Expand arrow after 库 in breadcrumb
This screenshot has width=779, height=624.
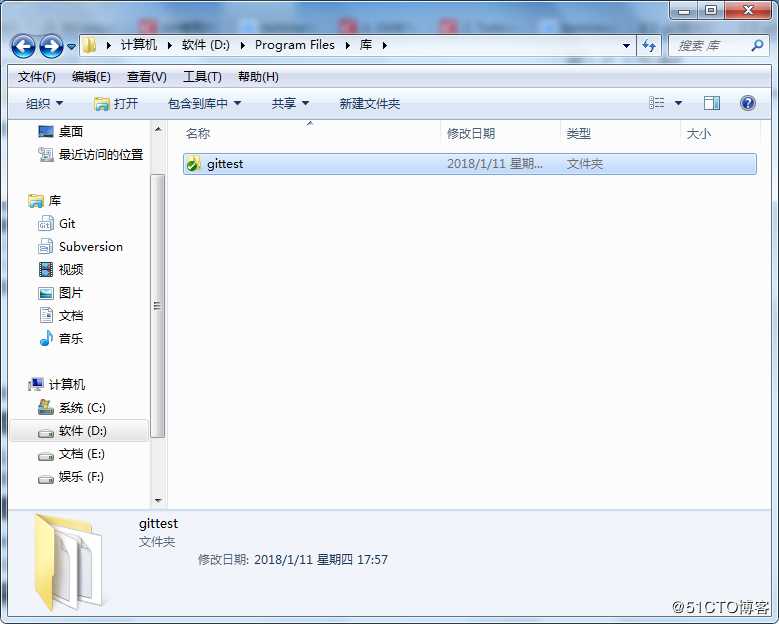(x=385, y=46)
